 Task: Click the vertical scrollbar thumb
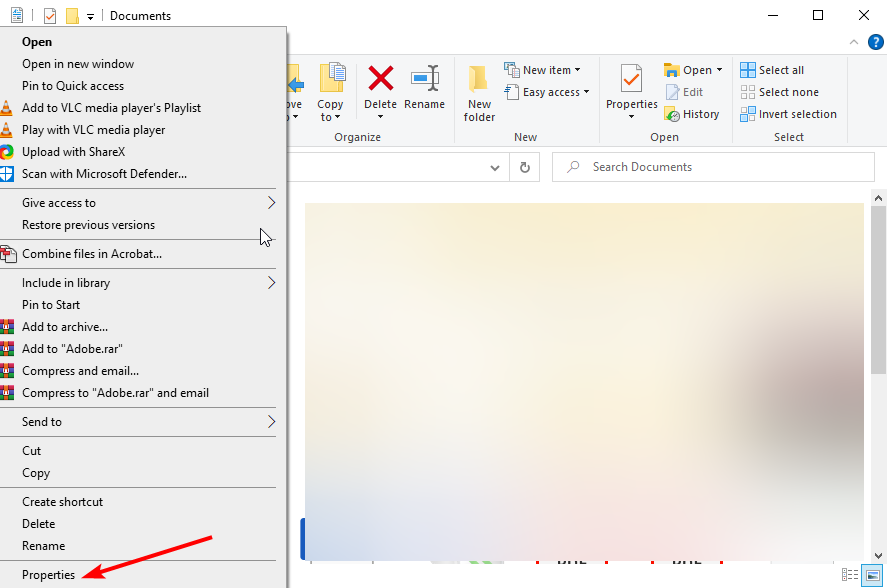coord(878,290)
